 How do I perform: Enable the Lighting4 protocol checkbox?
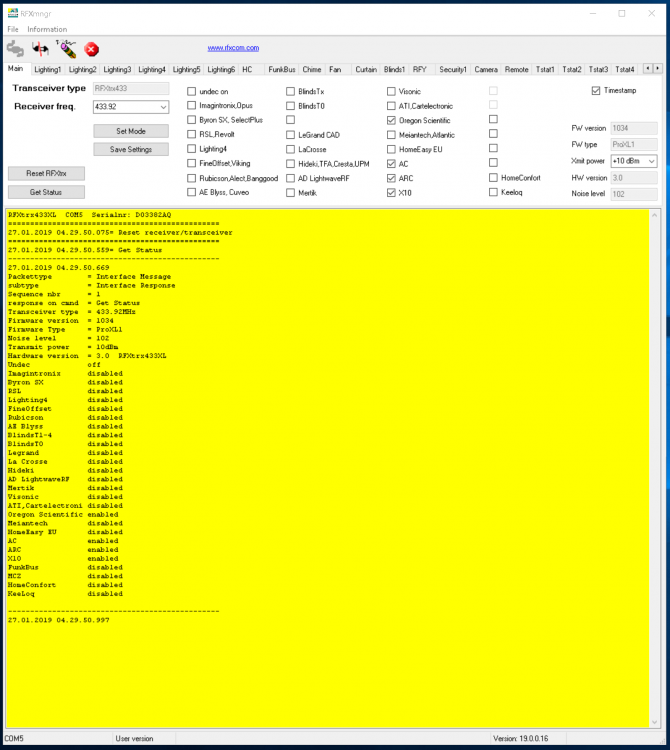pyautogui.click(x=192, y=148)
